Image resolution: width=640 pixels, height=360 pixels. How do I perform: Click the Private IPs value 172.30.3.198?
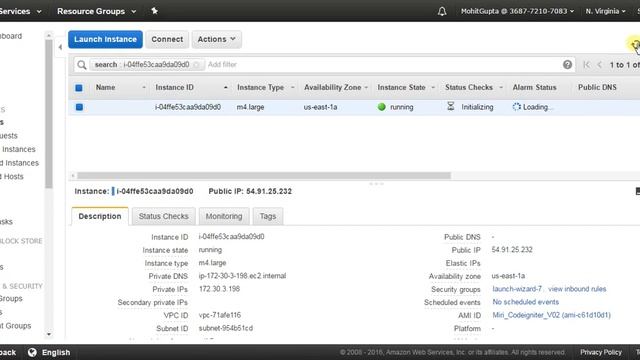pos(219,289)
